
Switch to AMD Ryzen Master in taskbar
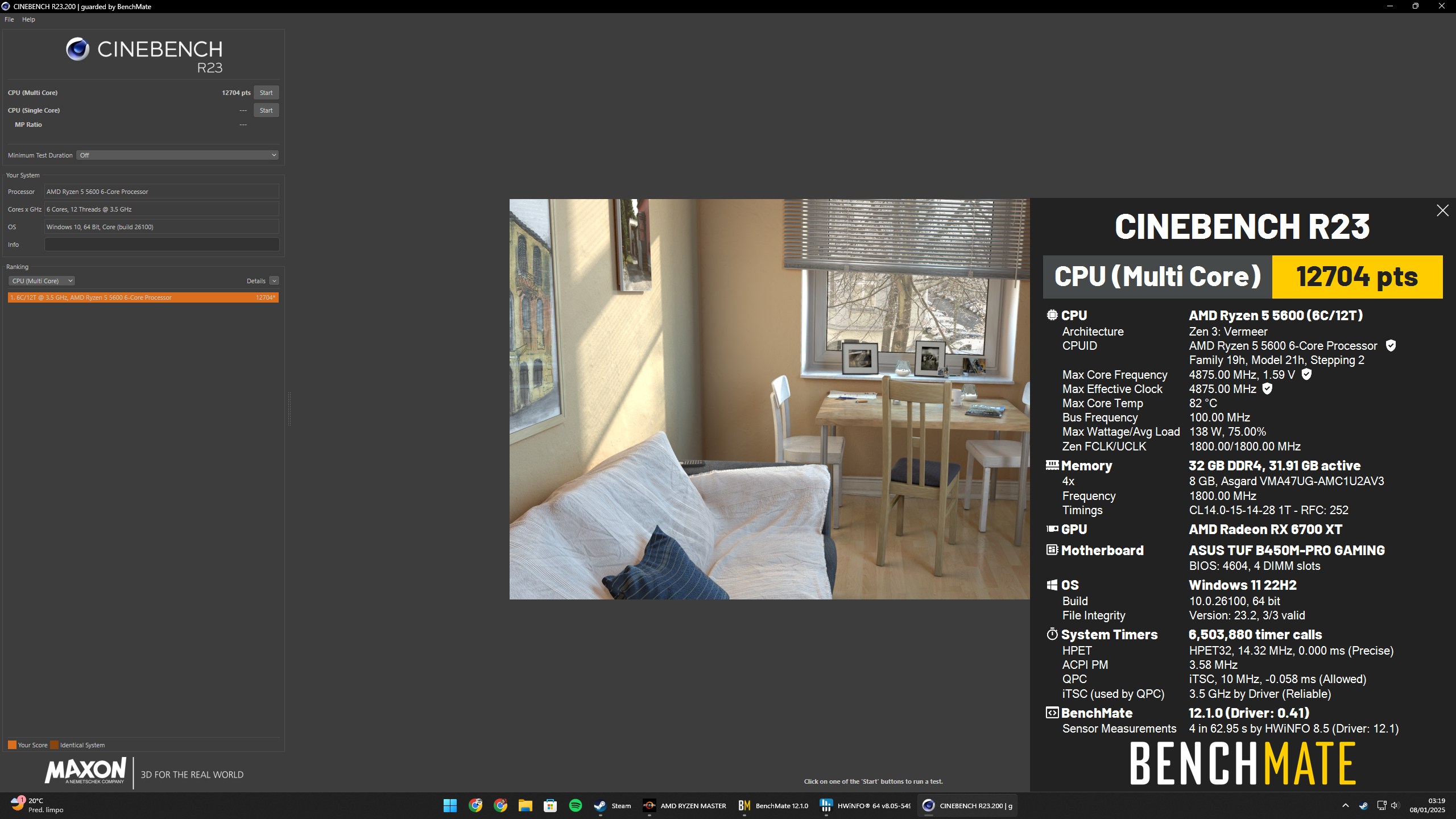(684, 805)
